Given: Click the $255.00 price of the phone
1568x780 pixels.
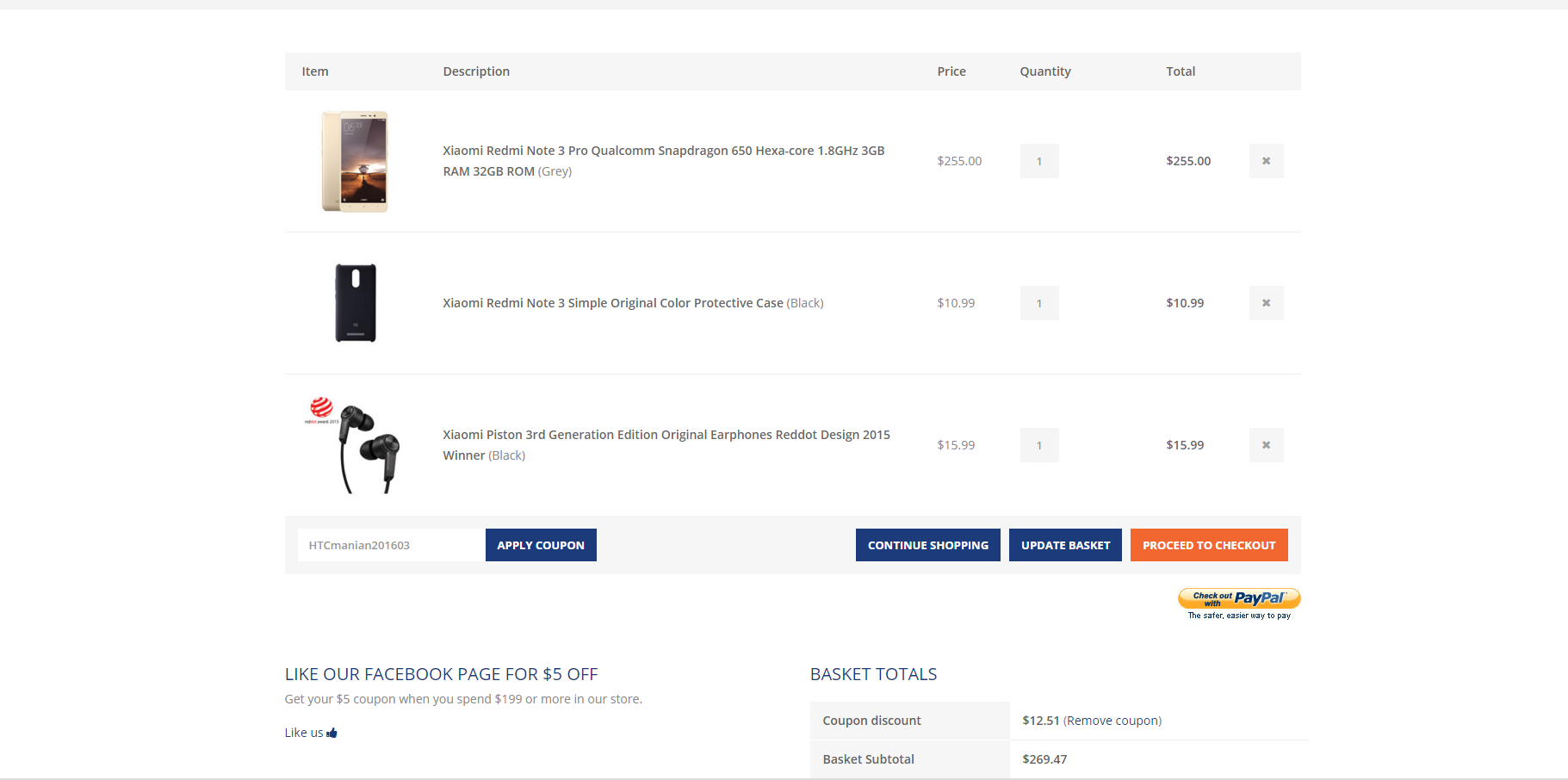Looking at the screenshot, I should pos(959,161).
